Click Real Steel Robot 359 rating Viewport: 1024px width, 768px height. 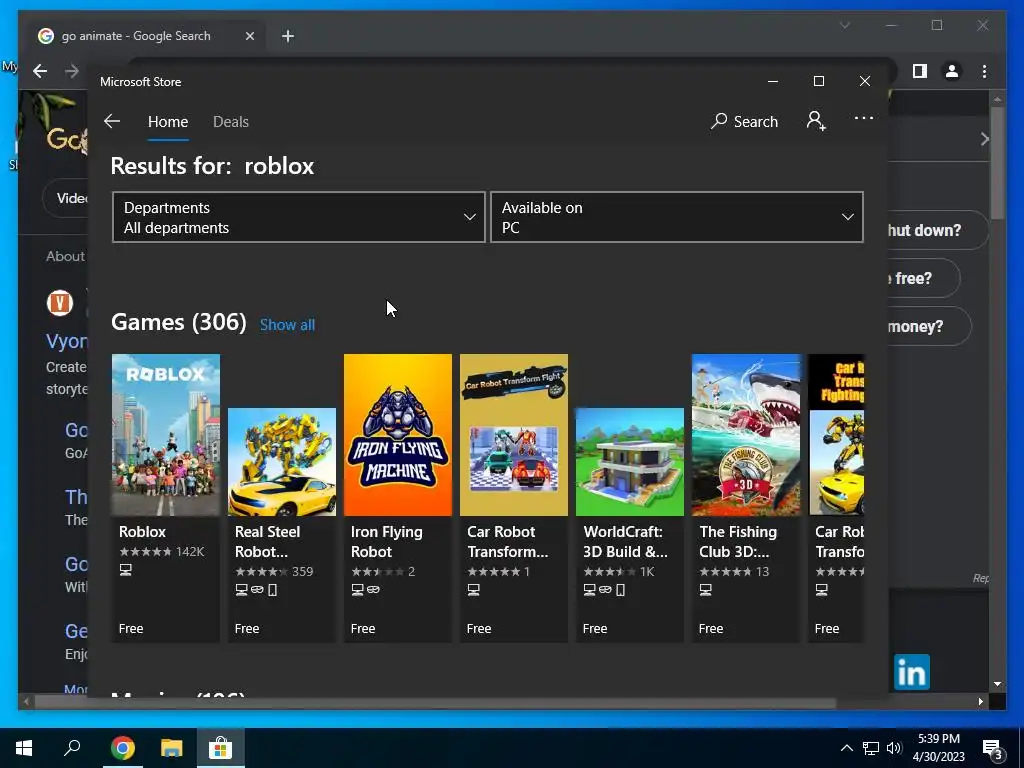274,571
